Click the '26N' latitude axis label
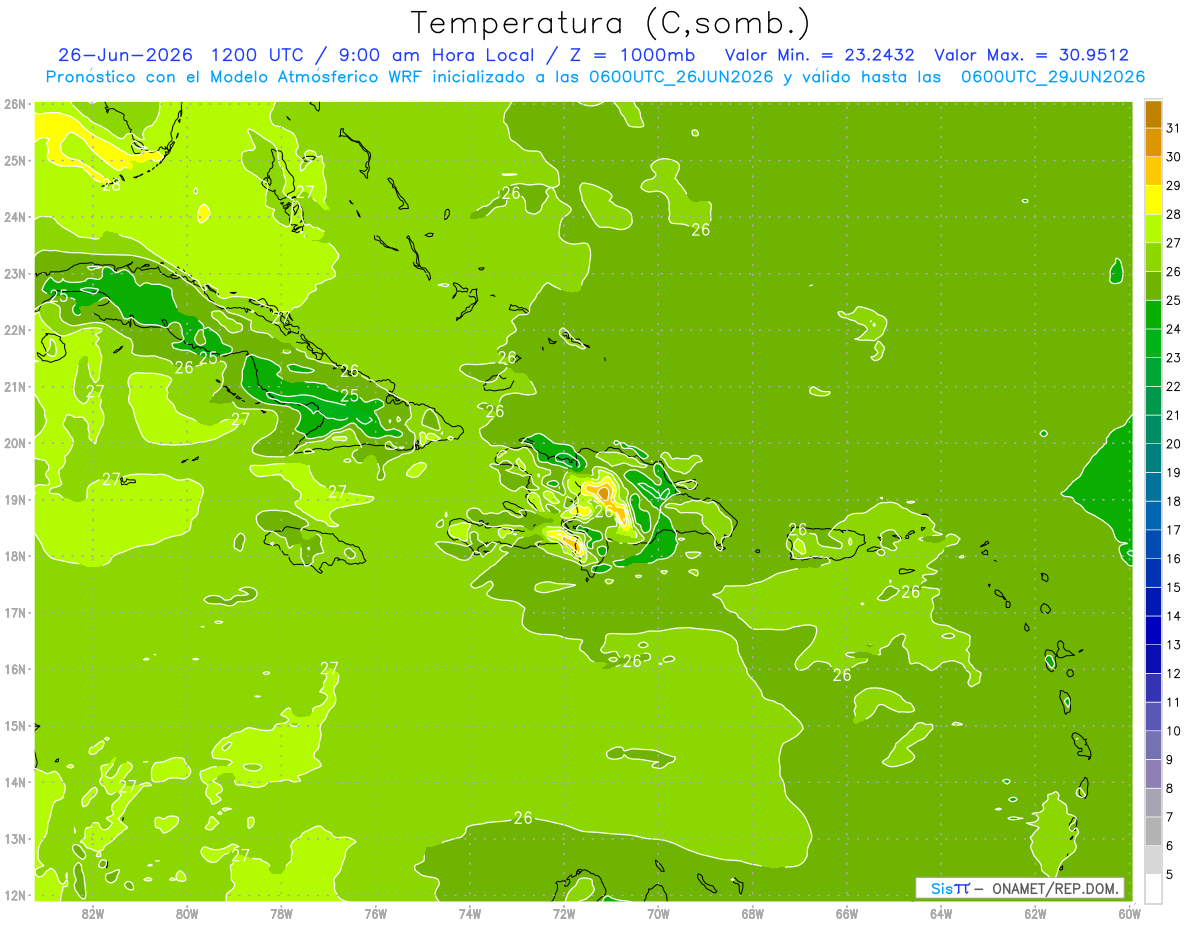This screenshot has height=927, width=1200. [15, 104]
